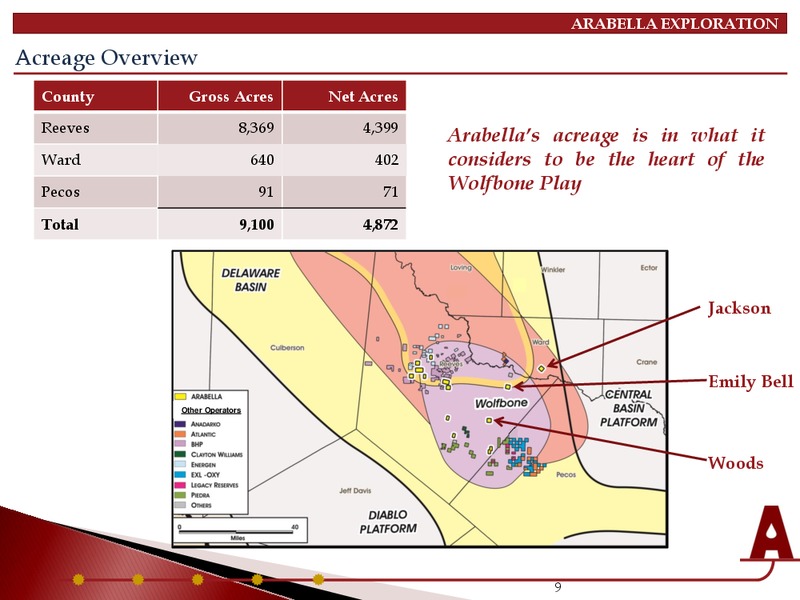Click the 'Winkler' county label on map
The width and height of the screenshot is (800, 600).
553,270
